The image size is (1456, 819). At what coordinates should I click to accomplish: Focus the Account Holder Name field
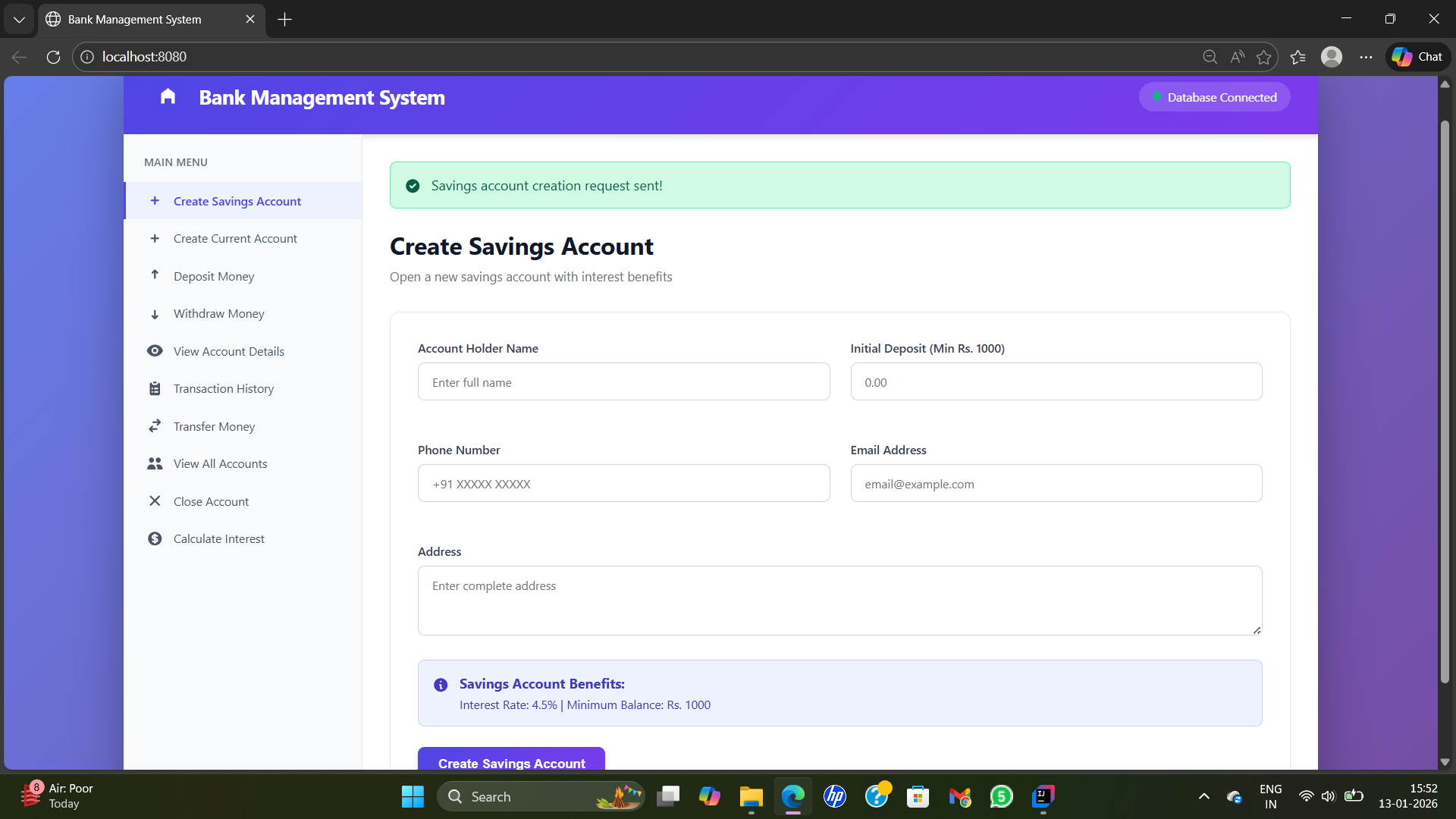point(623,382)
